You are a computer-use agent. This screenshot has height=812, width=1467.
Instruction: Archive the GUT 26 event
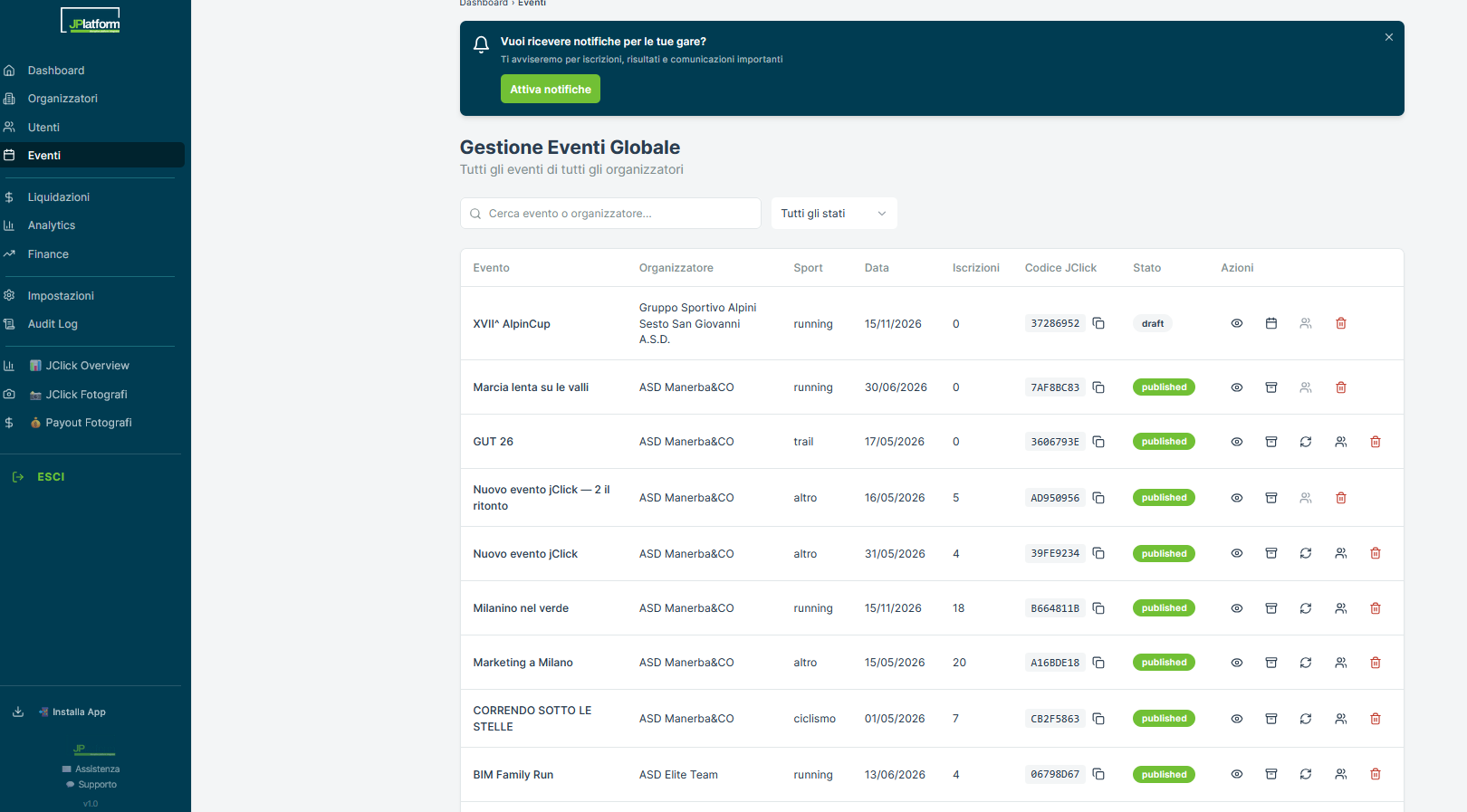pos(1271,442)
